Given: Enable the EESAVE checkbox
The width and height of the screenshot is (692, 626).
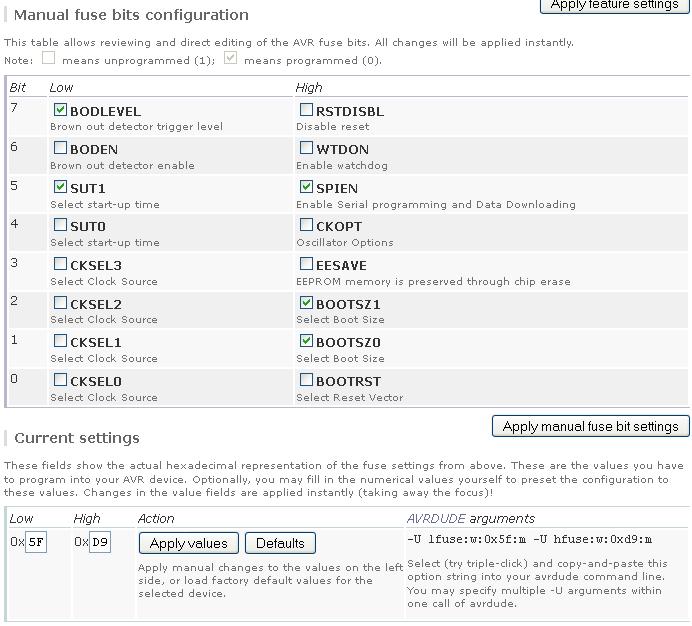Looking at the screenshot, I should pos(306,264).
